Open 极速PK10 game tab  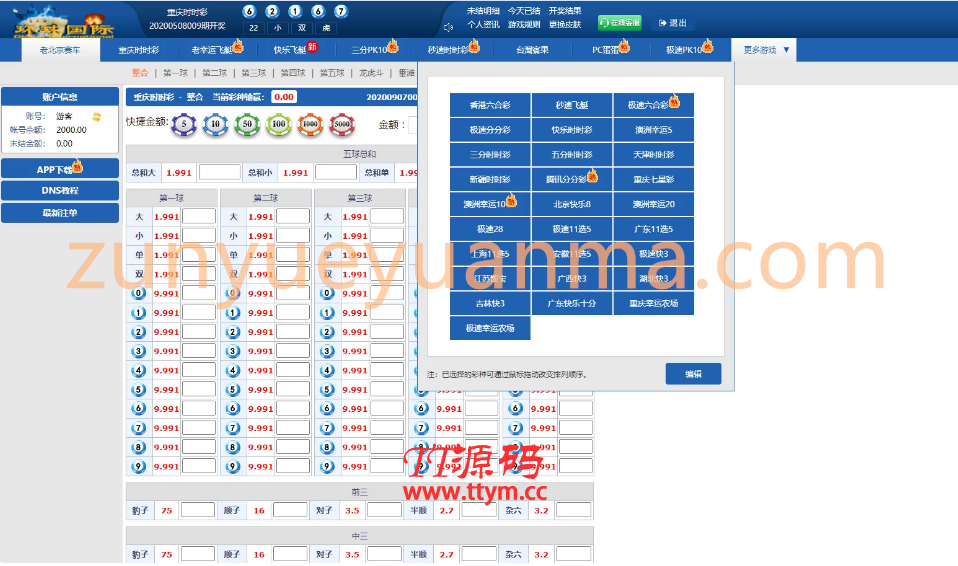684,50
